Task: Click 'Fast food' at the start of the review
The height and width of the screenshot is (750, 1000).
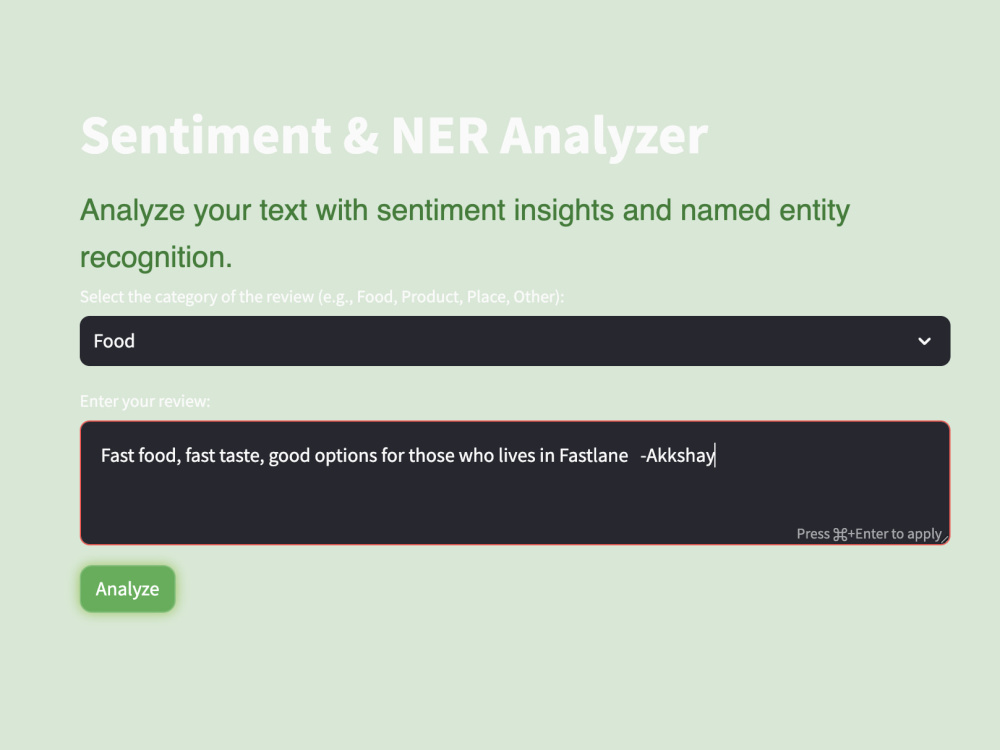Action: click(x=139, y=455)
